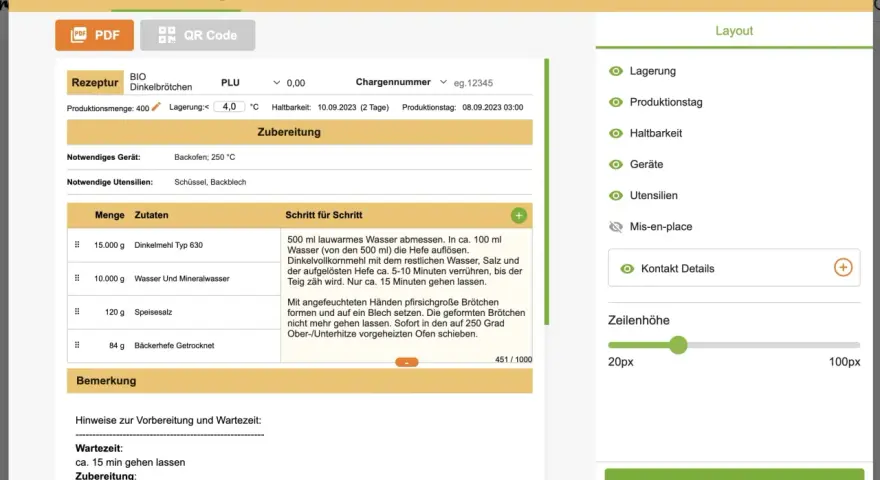Viewport: 880px width, 480px height.
Task: Click the quantity 15.000 g
Action: point(109,245)
